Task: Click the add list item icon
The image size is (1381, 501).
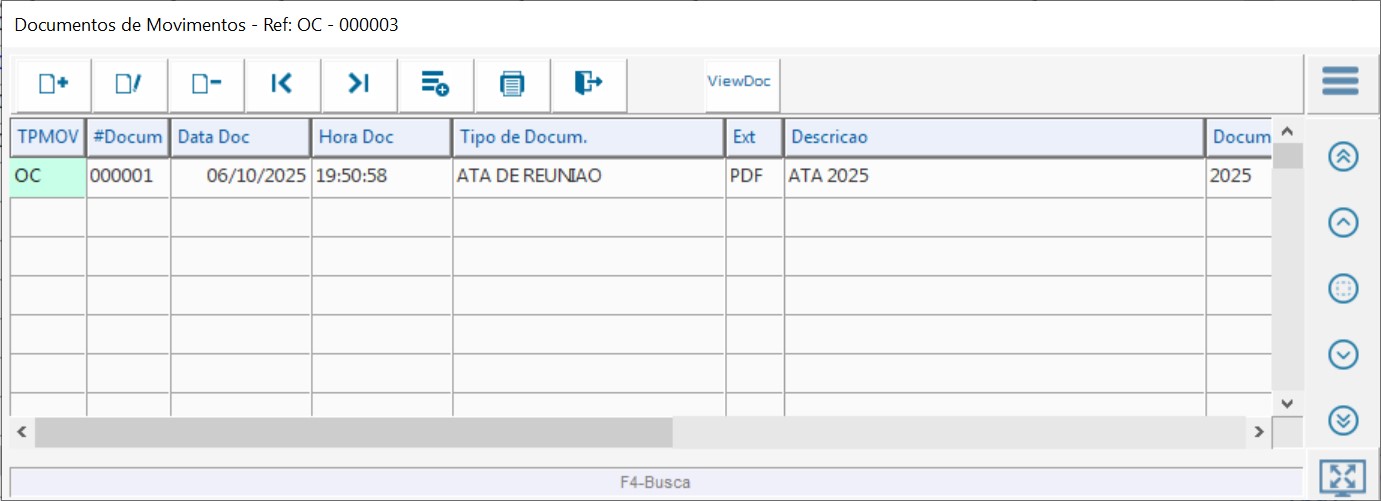Action: pyautogui.click(x=435, y=84)
